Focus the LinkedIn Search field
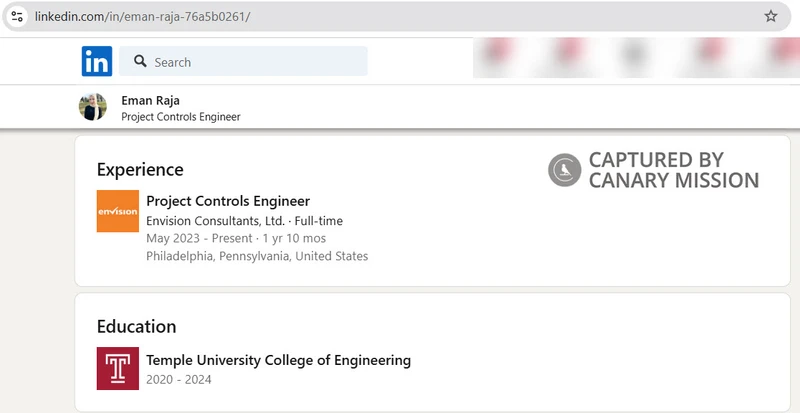This screenshot has height=413, width=800. tap(243, 61)
